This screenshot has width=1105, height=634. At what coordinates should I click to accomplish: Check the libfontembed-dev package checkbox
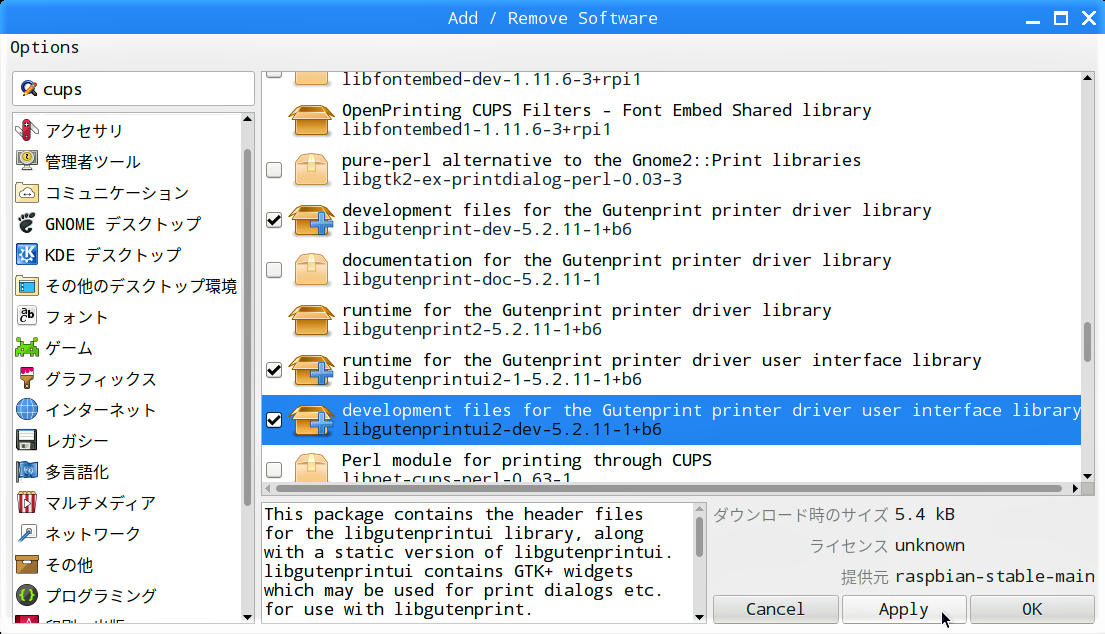tap(274, 75)
